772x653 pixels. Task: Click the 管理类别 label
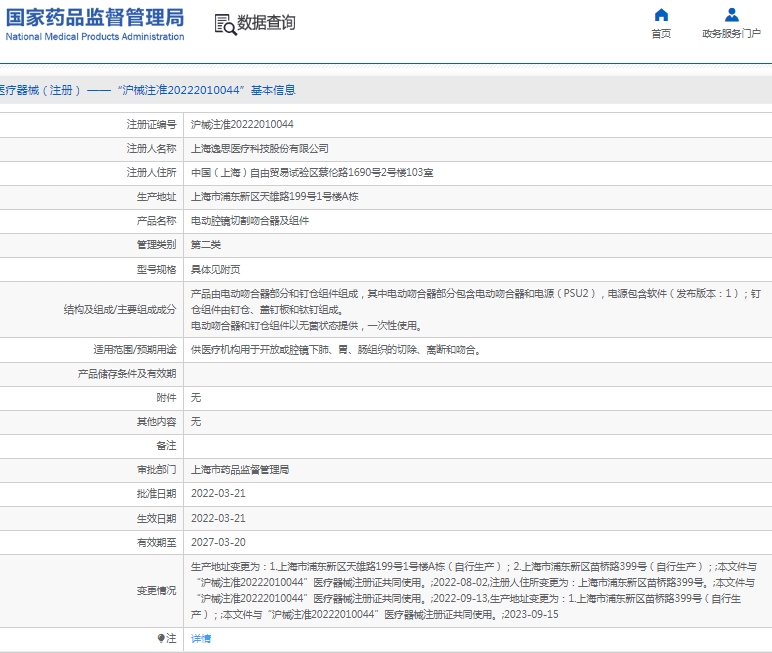(x=157, y=245)
